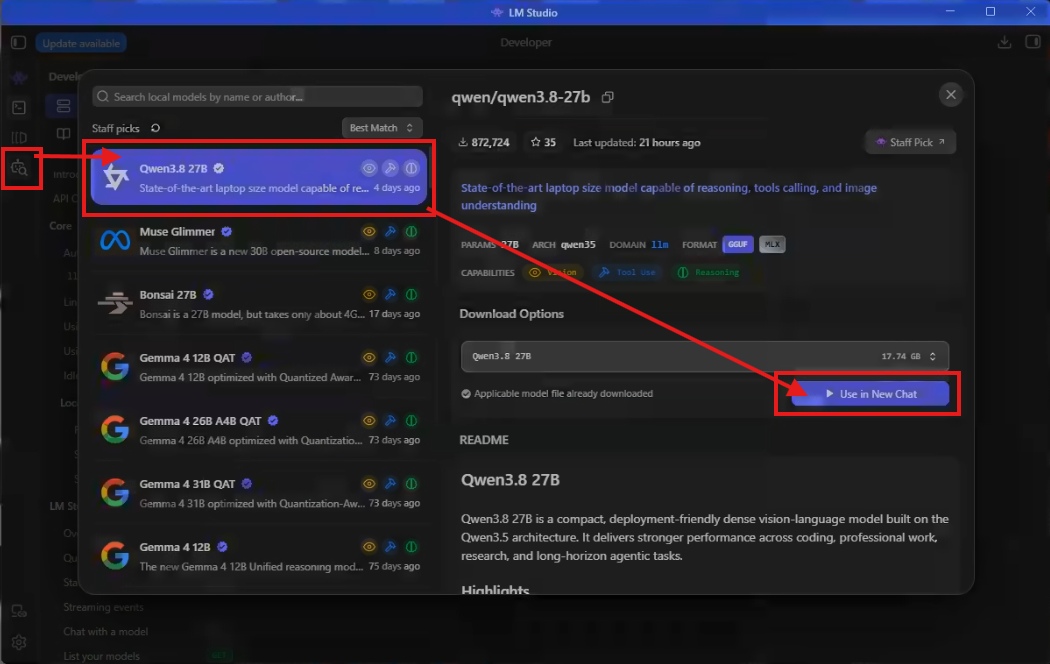1050x664 pixels.
Task: Close the model search dialog
Action: [x=951, y=95]
